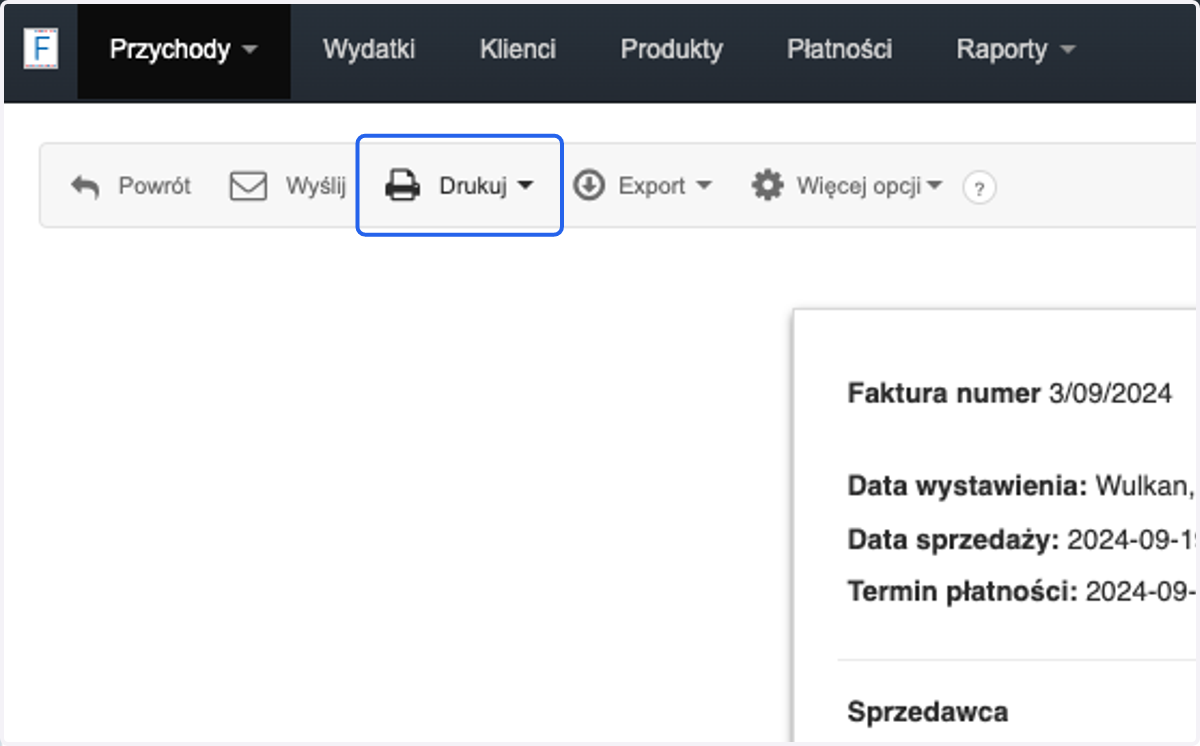
Task: Open the Przychody menu
Action: click(184, 50)
